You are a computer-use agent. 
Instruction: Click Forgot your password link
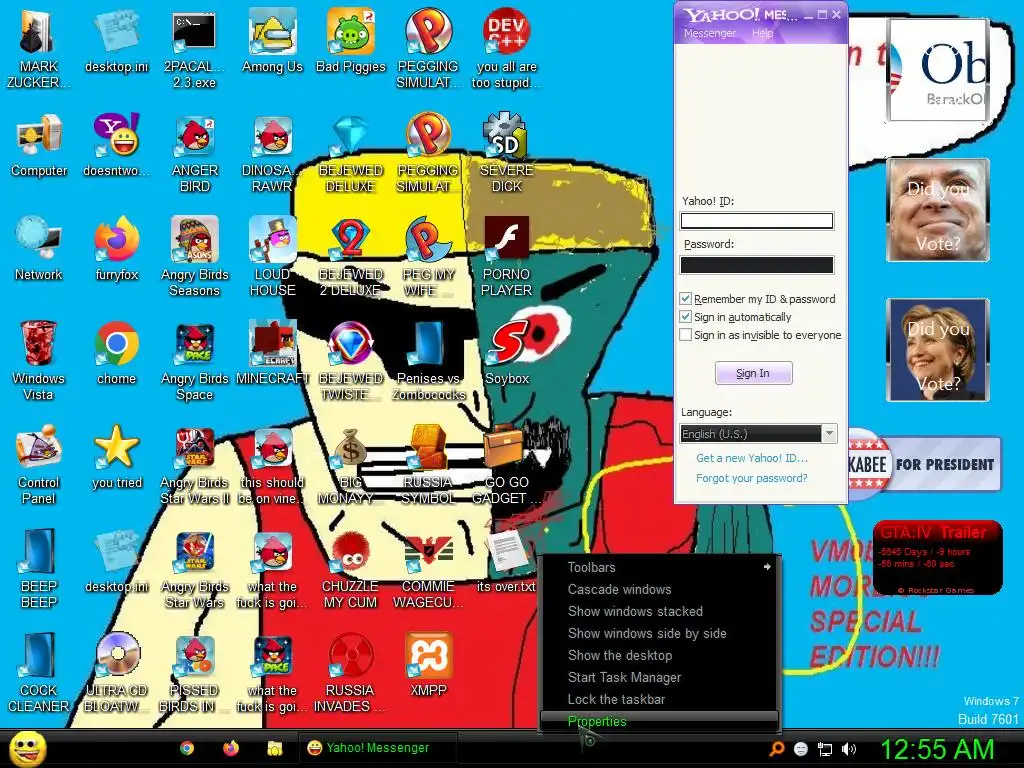coord(752,478)
